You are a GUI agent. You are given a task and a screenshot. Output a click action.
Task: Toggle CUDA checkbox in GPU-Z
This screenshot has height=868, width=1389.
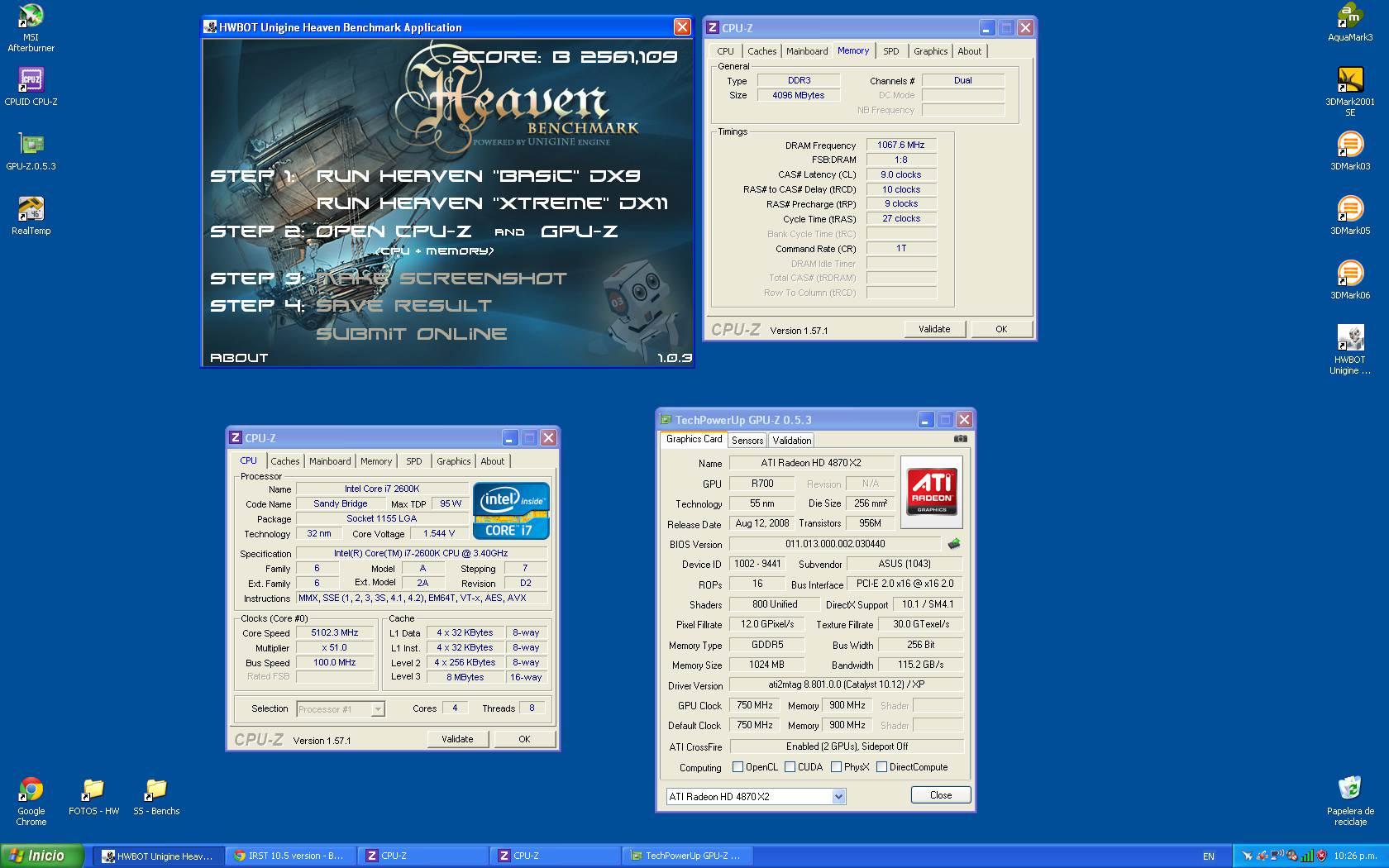coord(790,767)
